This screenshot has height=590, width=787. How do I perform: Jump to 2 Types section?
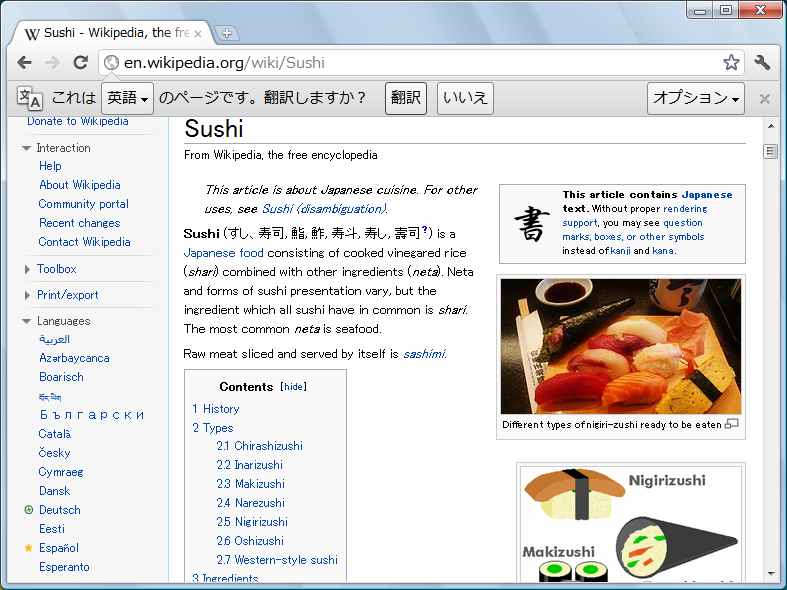(x=213, y=428)
